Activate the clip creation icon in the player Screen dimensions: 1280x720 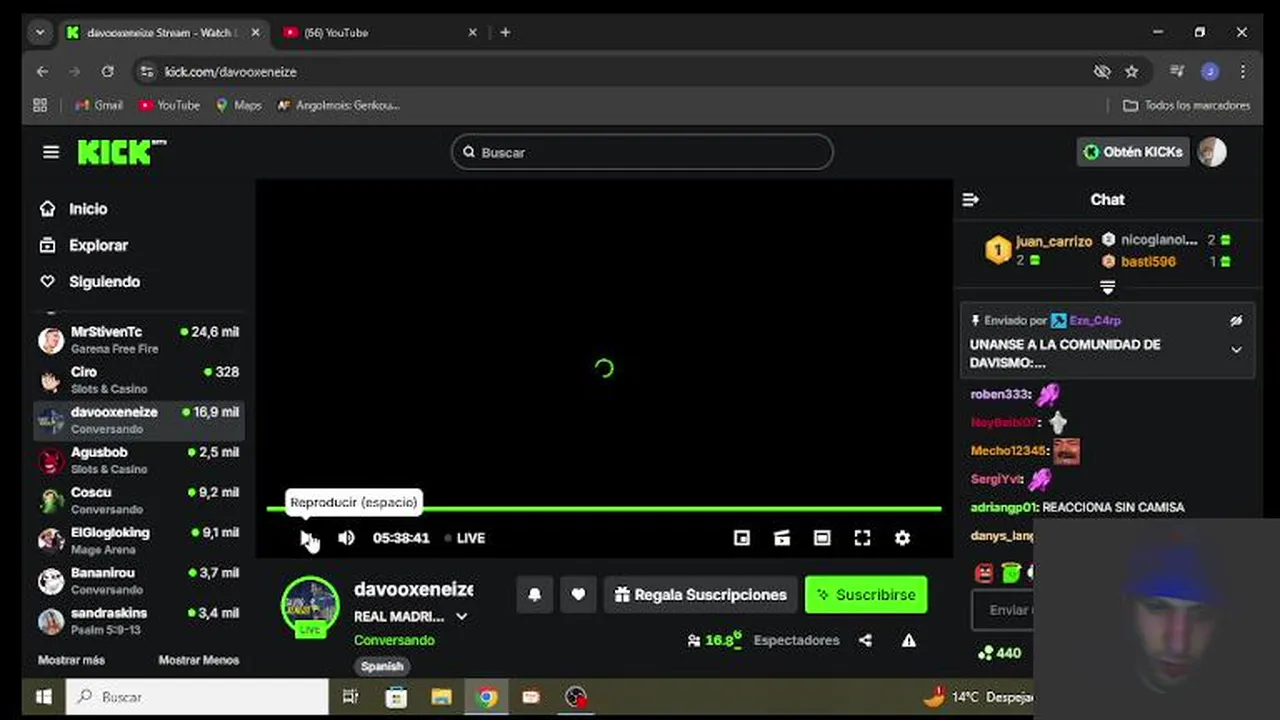pos(782,538)
